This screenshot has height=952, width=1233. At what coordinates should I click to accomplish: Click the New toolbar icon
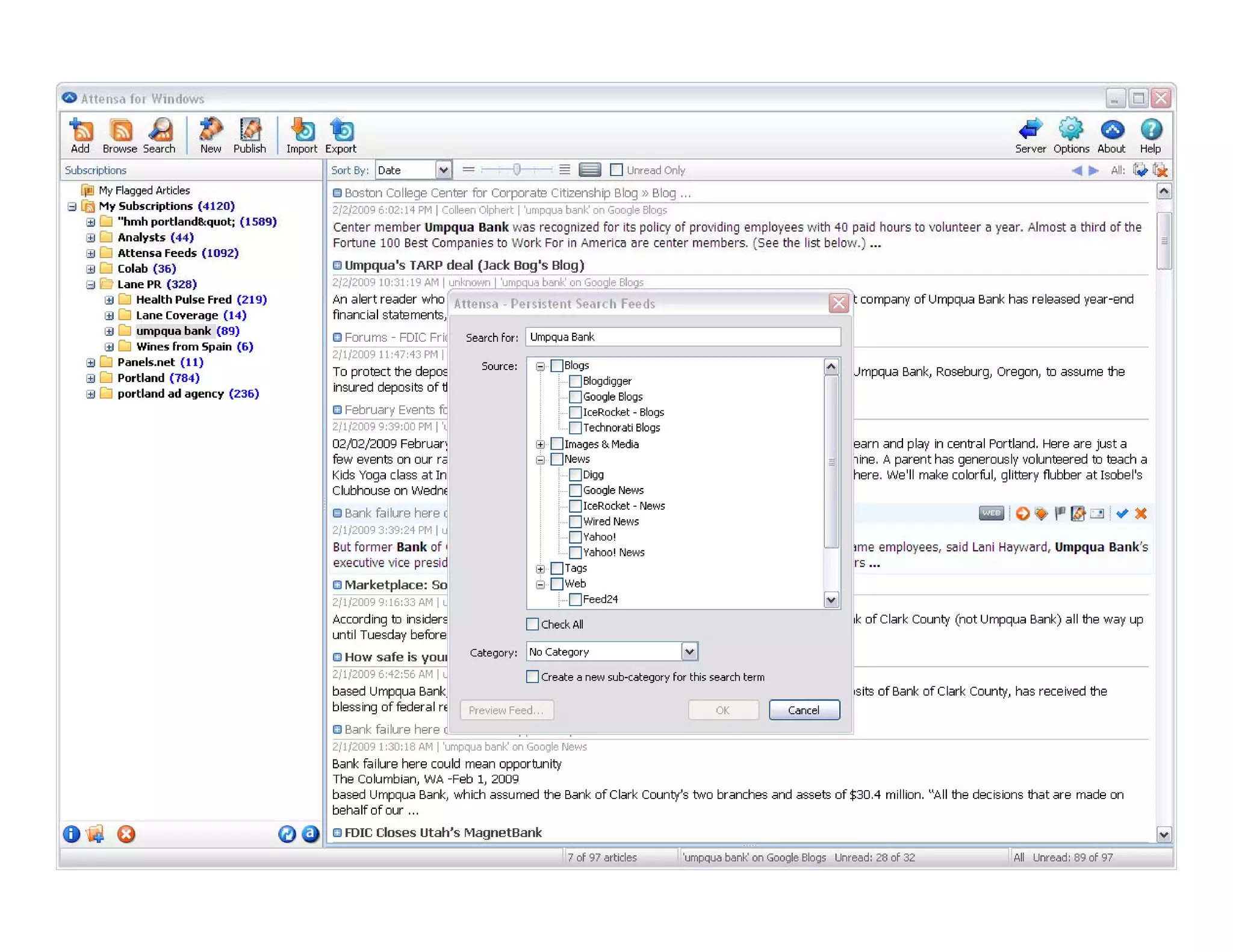(x=211, y=136)
